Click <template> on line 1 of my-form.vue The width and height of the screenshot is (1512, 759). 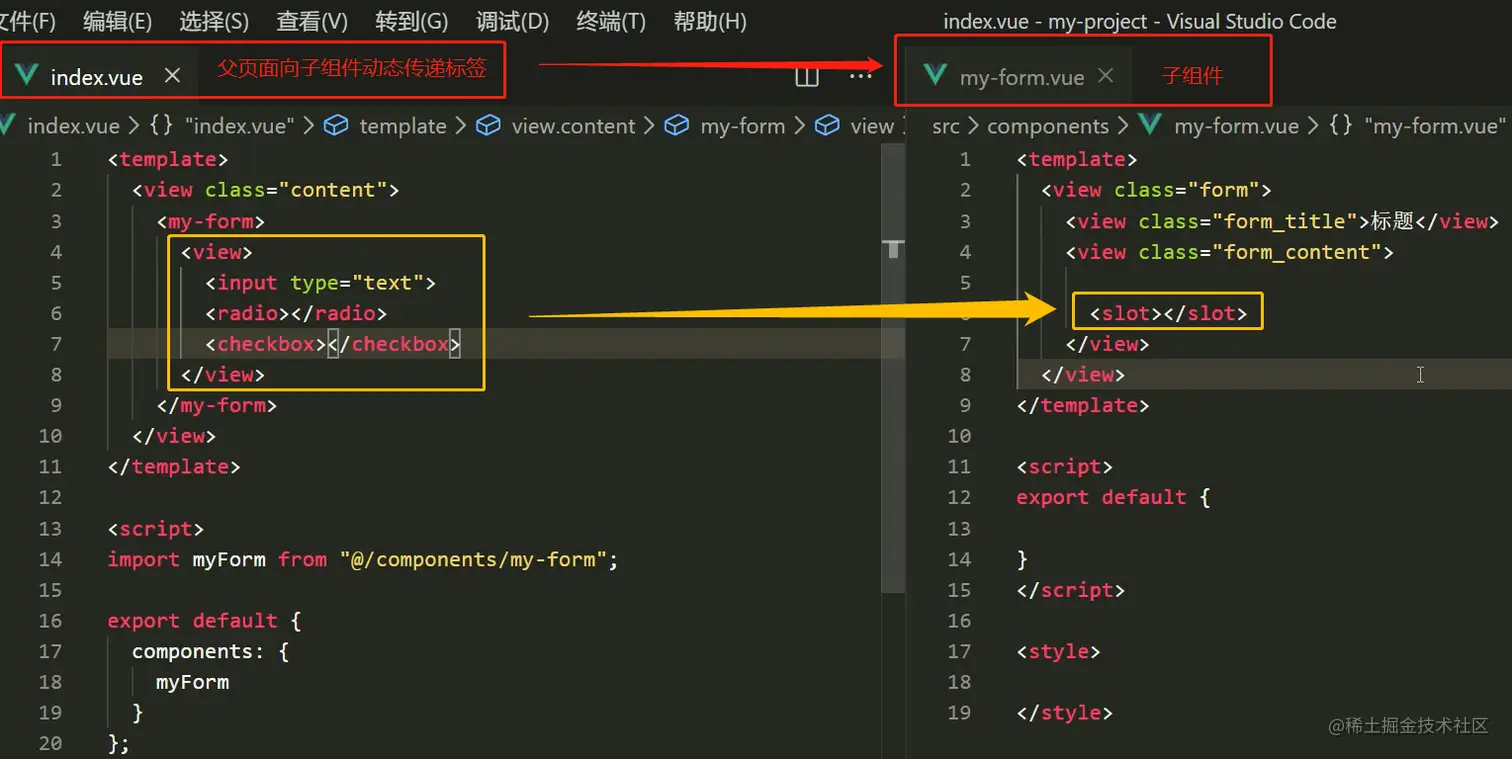(x=1077, y=160)
